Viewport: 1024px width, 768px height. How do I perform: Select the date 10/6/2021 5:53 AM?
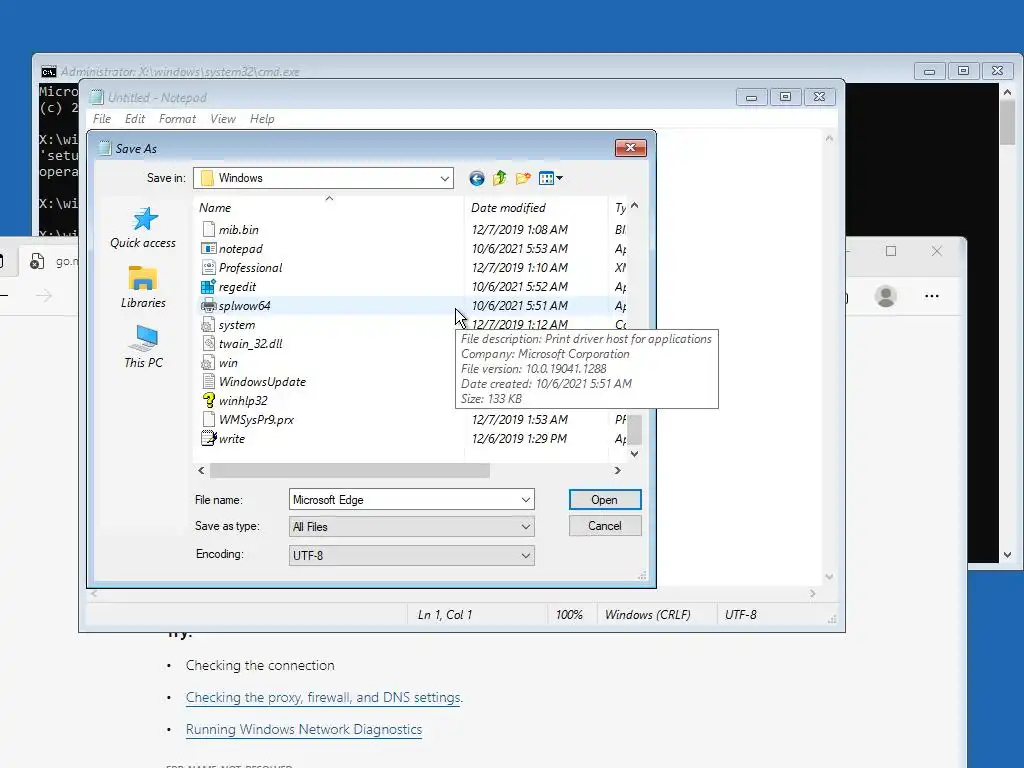[520, 248]
